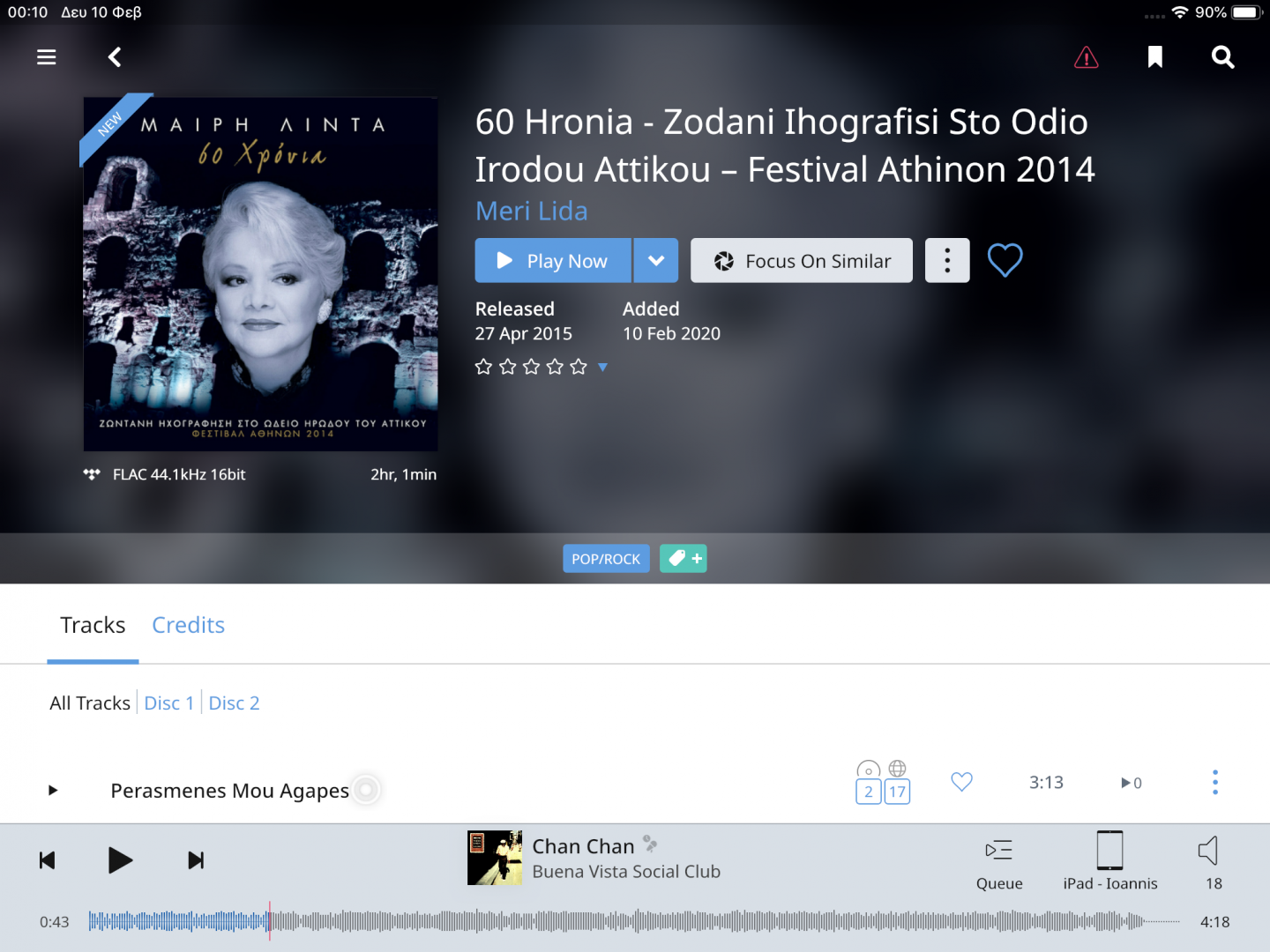Seek within the waveform progress bar

tap(633, 922)
